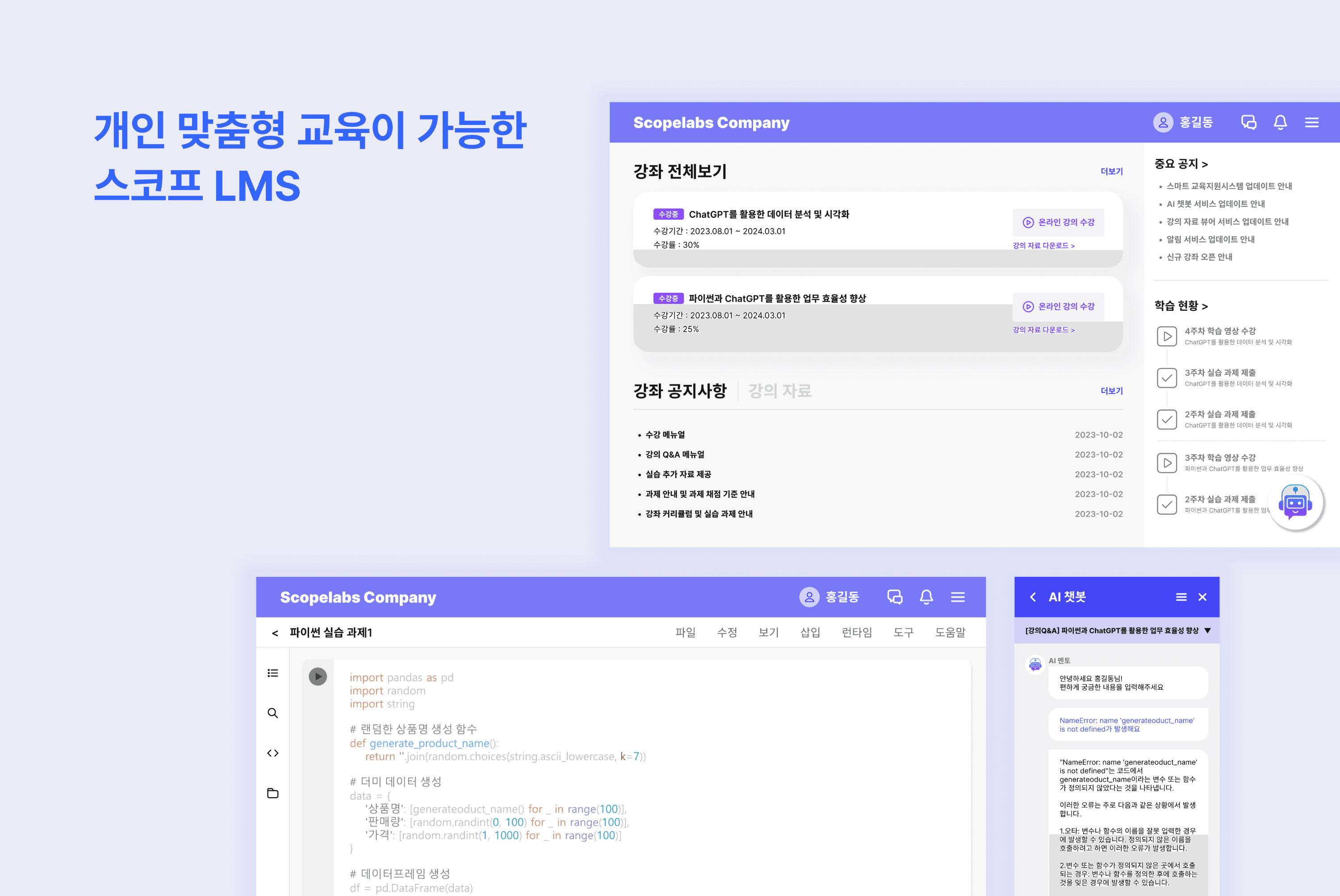Open the 런타임 menu in the code editor

coord(856,632)
